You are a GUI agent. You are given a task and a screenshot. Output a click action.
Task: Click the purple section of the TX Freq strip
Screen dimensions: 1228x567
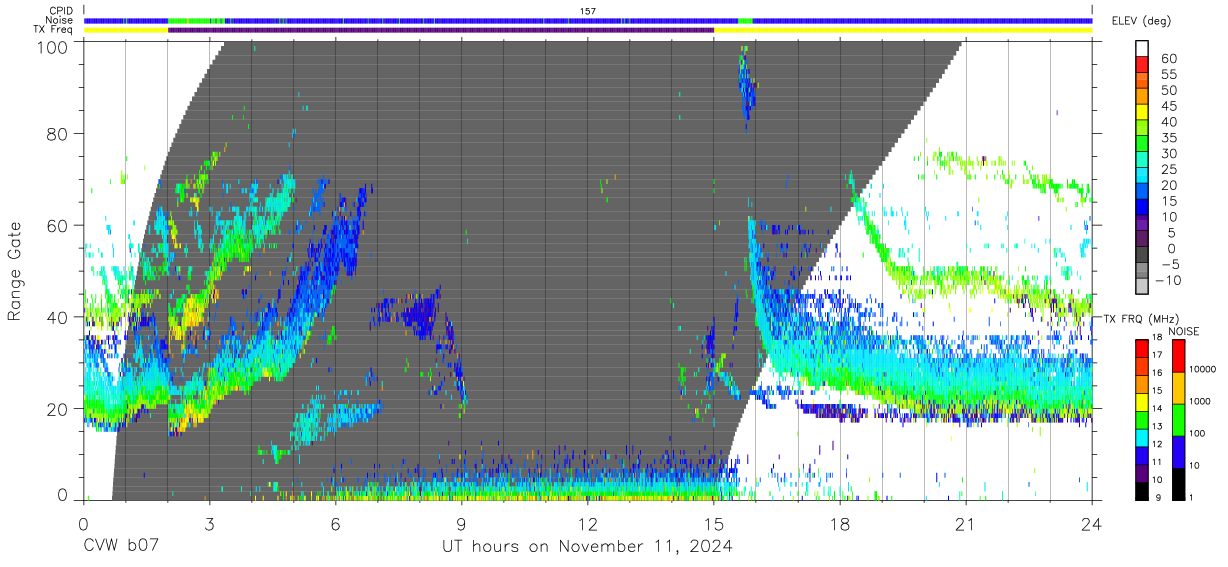441,30
